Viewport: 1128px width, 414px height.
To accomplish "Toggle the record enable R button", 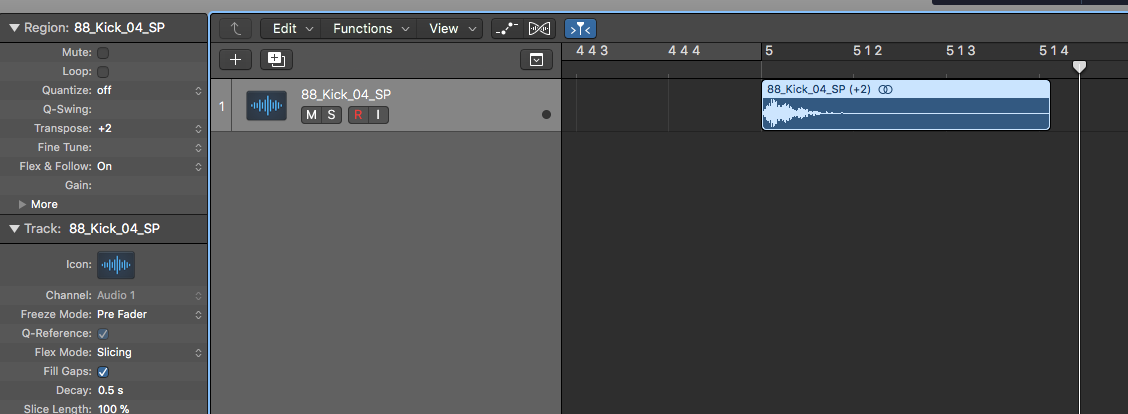I will 358,115.
